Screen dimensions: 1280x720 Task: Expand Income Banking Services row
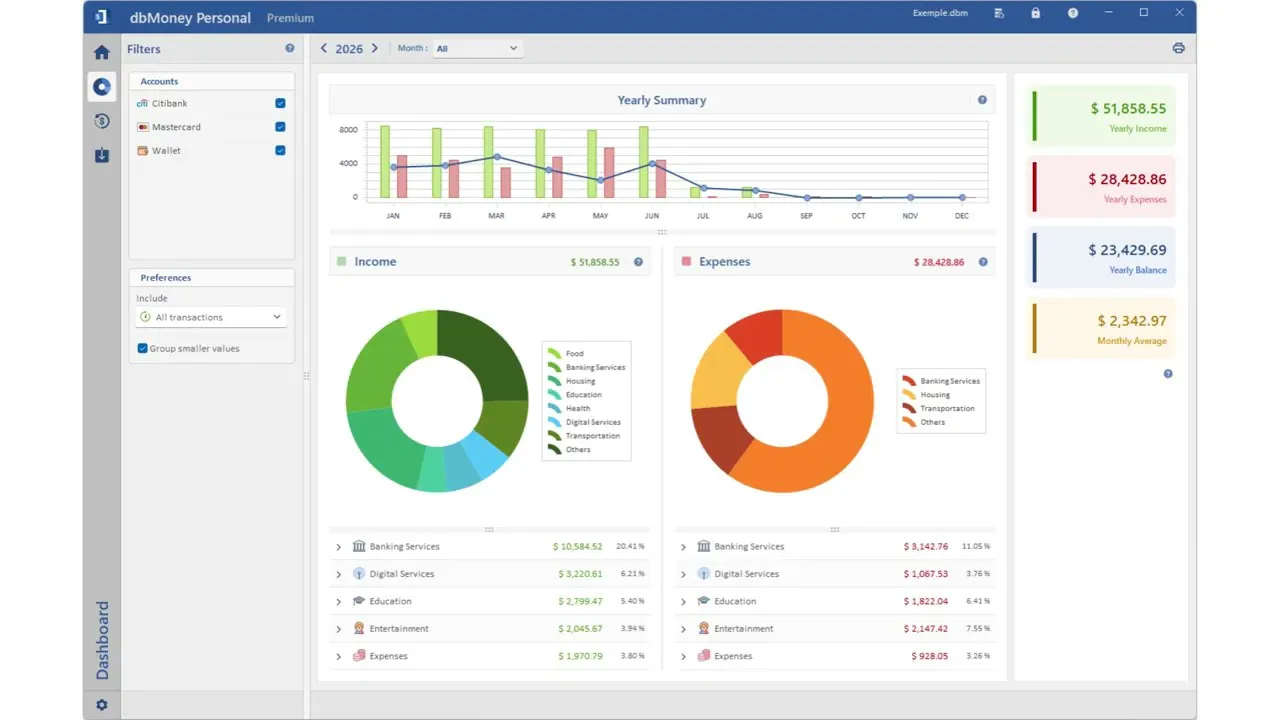[338, 547]
